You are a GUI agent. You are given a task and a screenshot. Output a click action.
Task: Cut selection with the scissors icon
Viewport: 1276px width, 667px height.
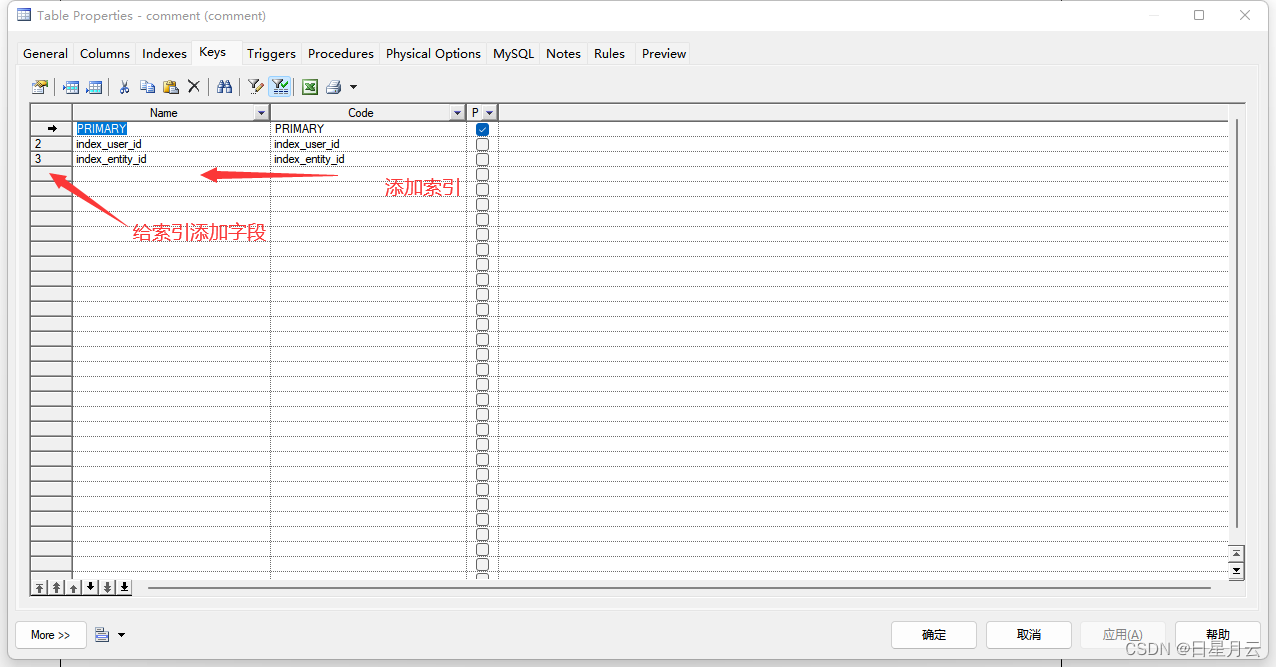click(x=124, y=87)
